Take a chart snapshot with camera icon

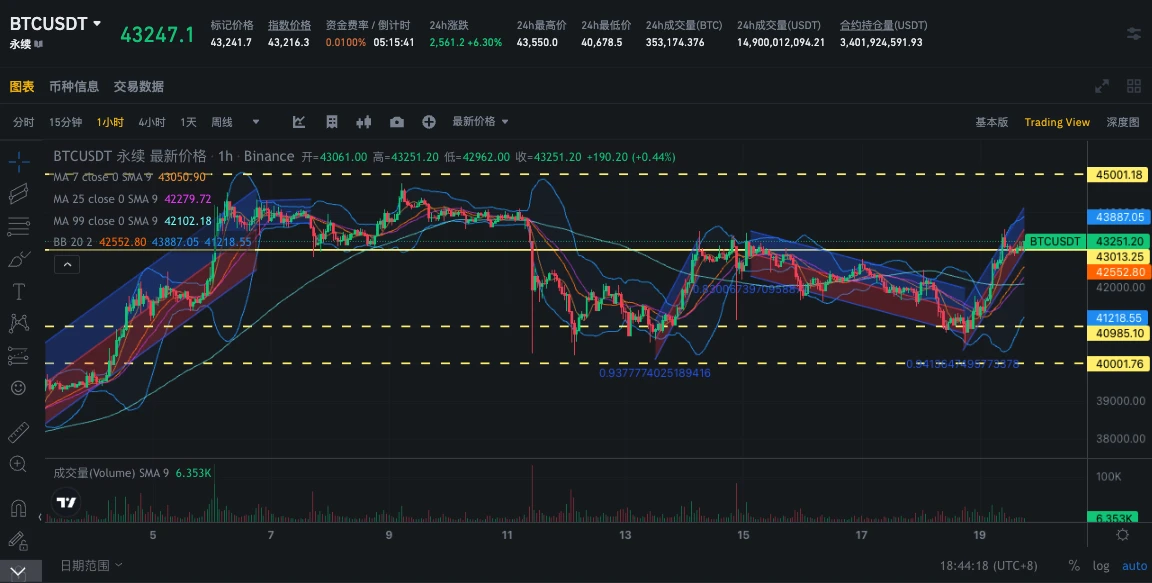point(397,122)
